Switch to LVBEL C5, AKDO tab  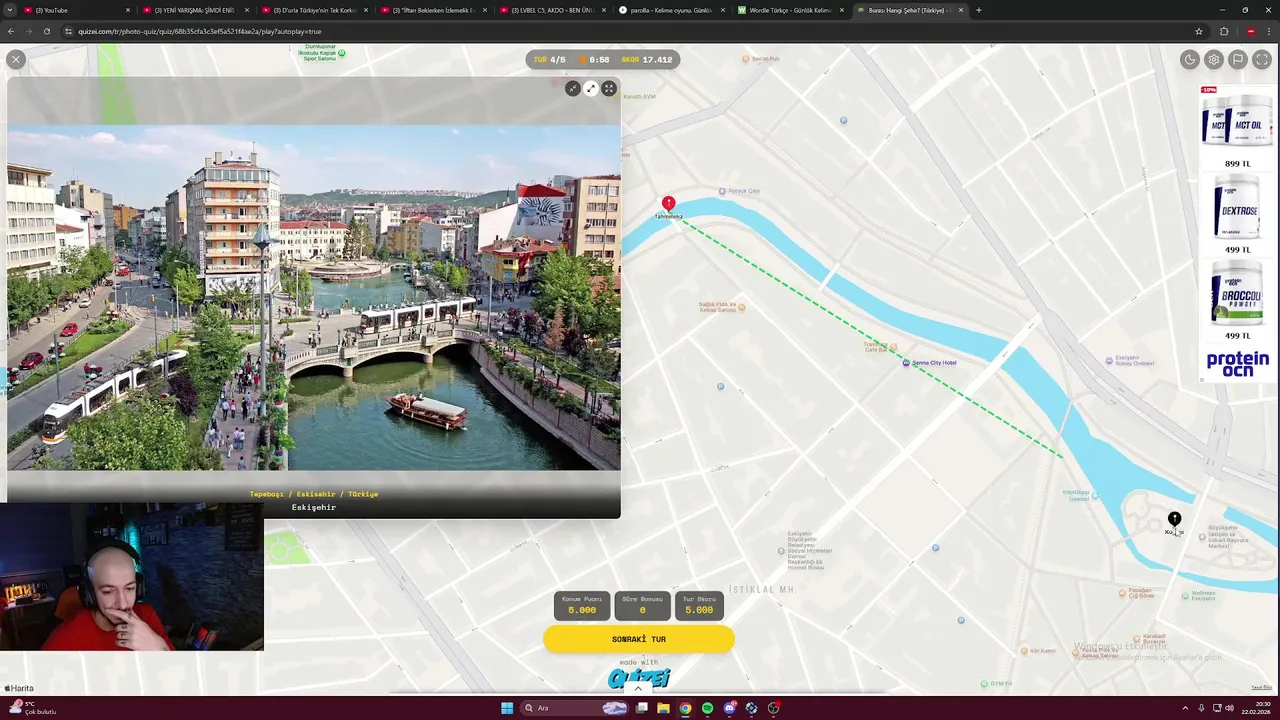(551, 10)
